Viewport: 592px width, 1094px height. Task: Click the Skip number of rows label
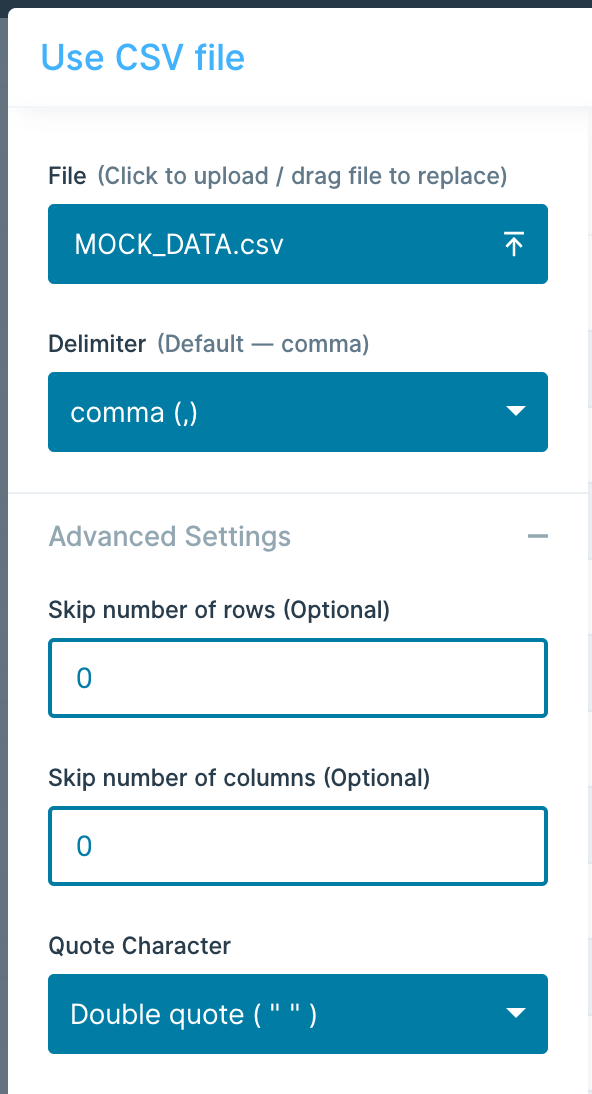219,610
